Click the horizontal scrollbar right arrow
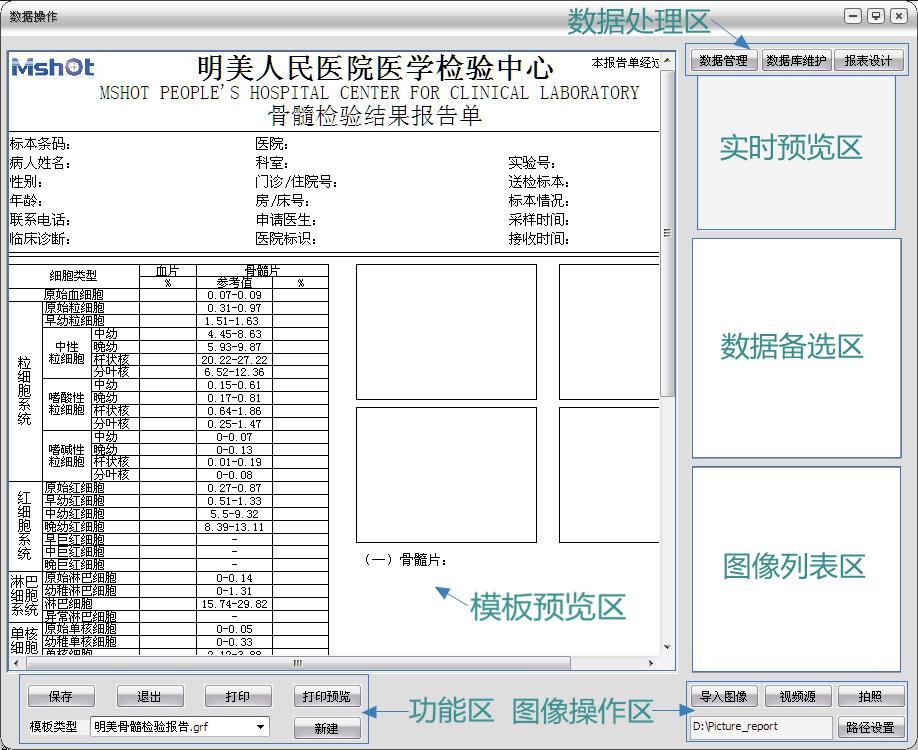 [652, 663]
